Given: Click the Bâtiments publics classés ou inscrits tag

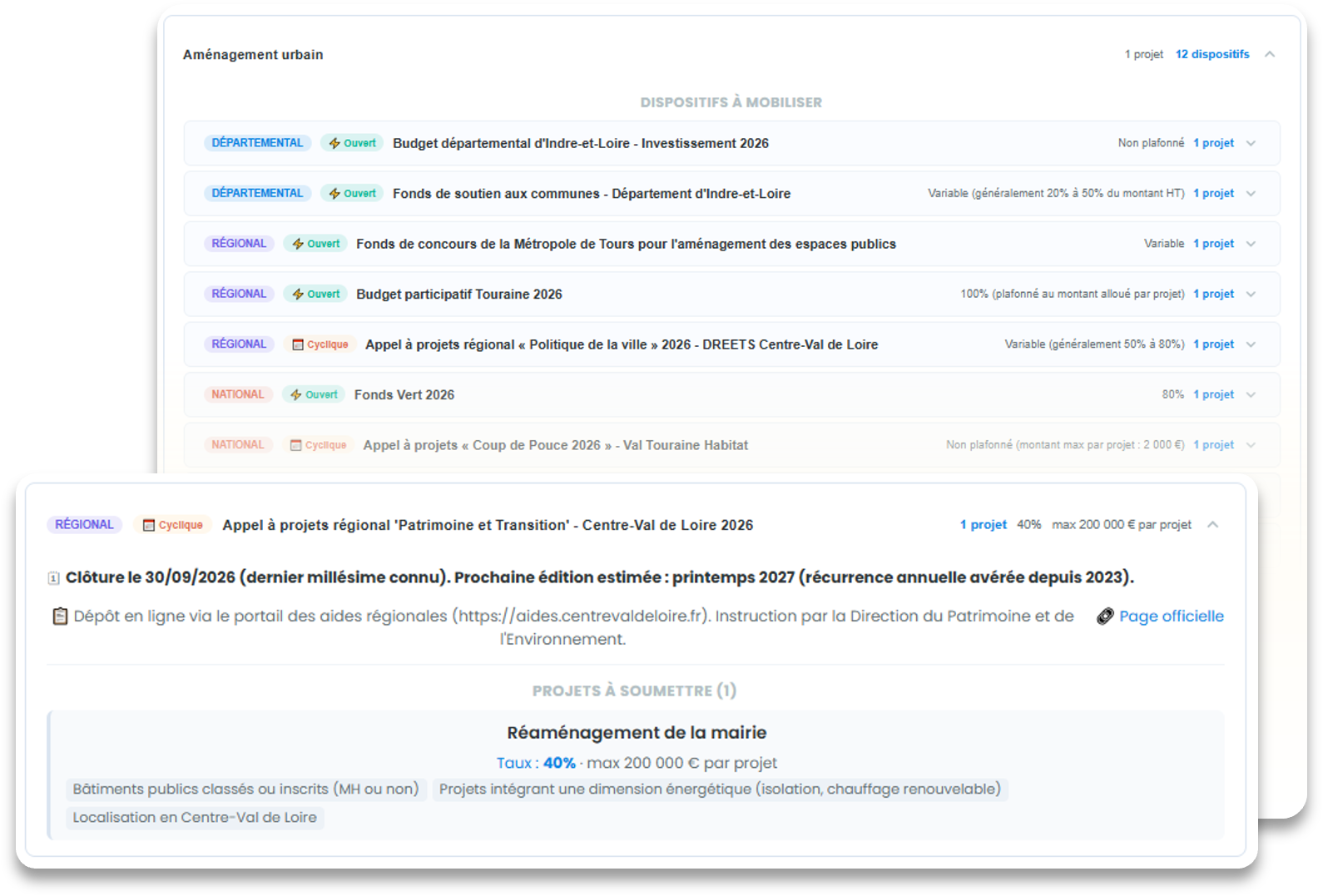Looking at the screenshot, I should pyautogui.click(x=245, y=790).
